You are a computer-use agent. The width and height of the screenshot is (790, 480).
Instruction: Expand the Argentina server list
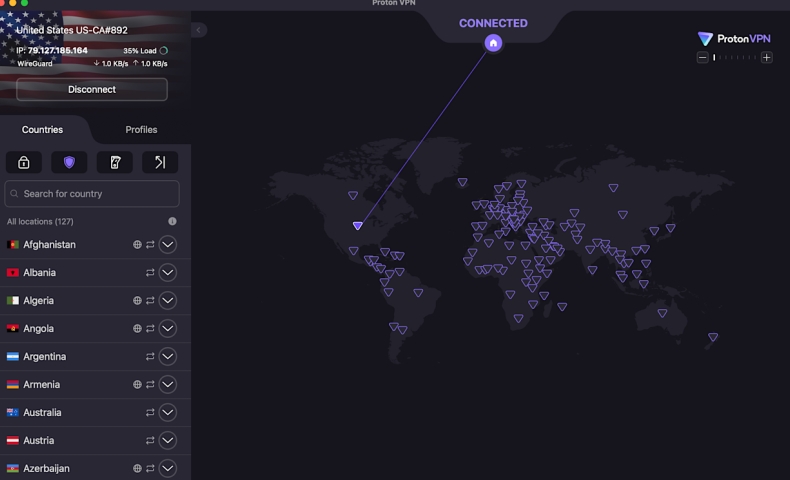[x=168, y=356]
